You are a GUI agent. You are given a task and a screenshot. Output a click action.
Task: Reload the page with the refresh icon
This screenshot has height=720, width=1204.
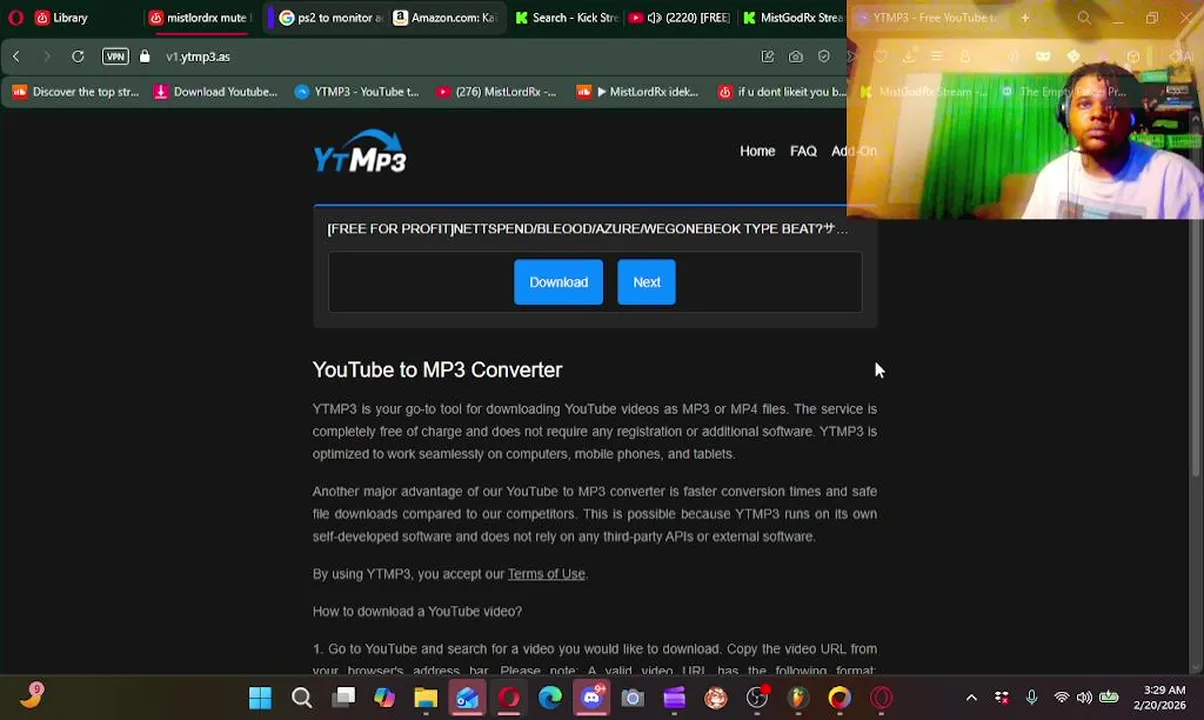[x=78, y=57]
